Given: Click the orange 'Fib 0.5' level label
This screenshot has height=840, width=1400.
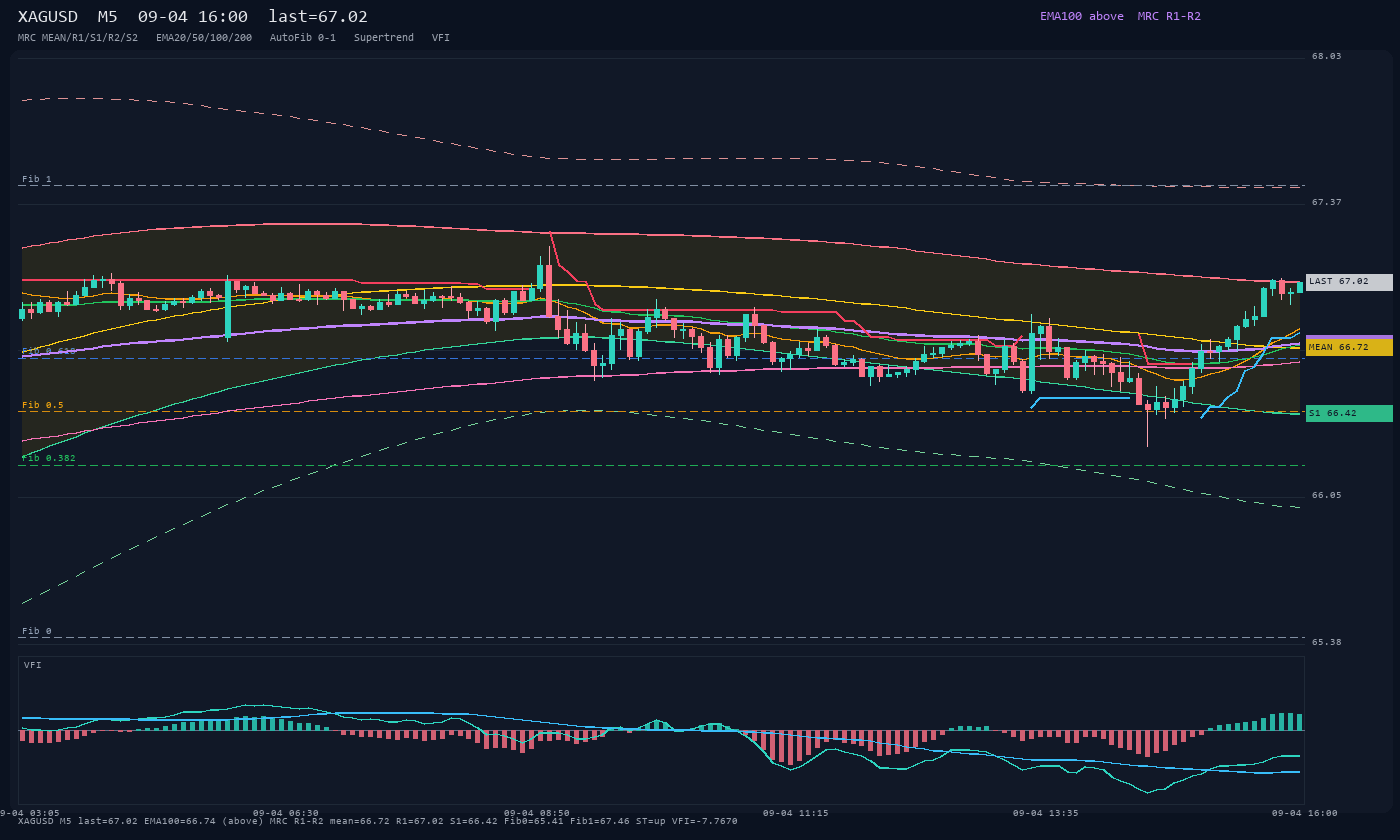Looking at the screenshot, I should tap(43, 405).
